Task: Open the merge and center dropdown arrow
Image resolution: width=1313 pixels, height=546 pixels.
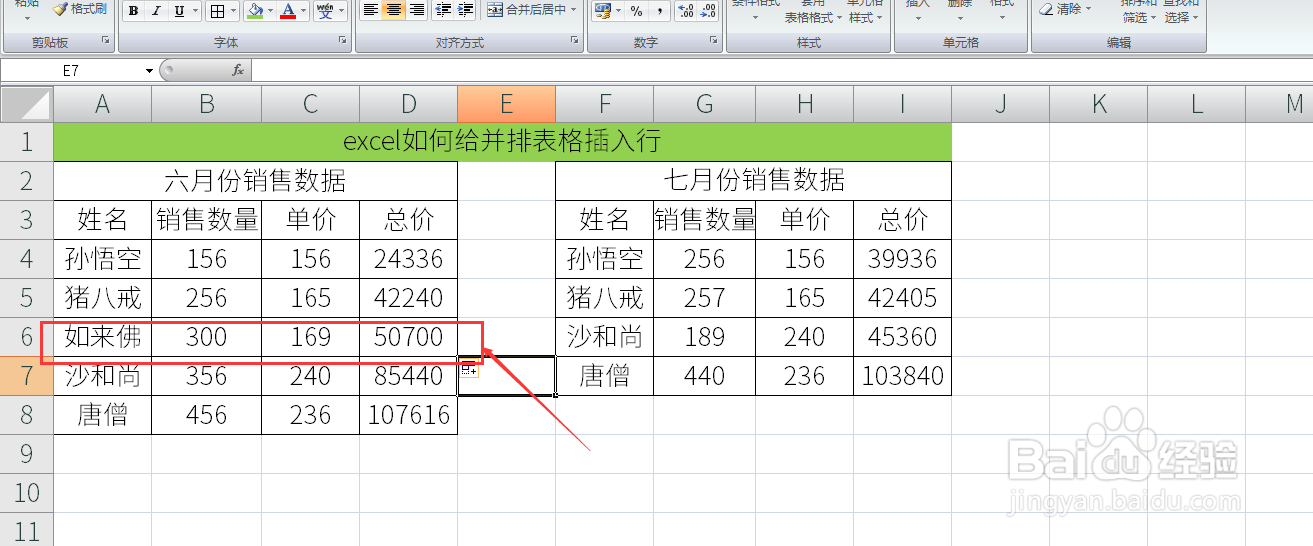Action: point(574,10)
